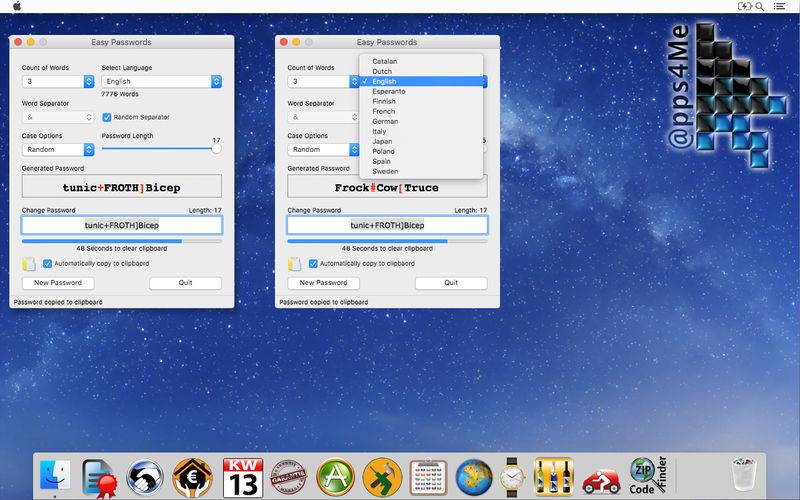Image resolution: width=800 pixels, height=500 pixels.
Task: Click the generated password tunic+FROTH]Bicep box
Action: tap(121, 186)
